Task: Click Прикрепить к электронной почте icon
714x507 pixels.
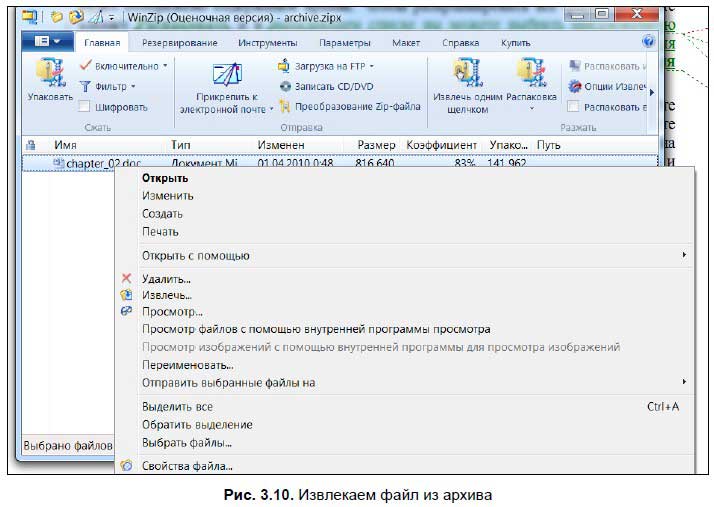Action: [x=226, y=77]
